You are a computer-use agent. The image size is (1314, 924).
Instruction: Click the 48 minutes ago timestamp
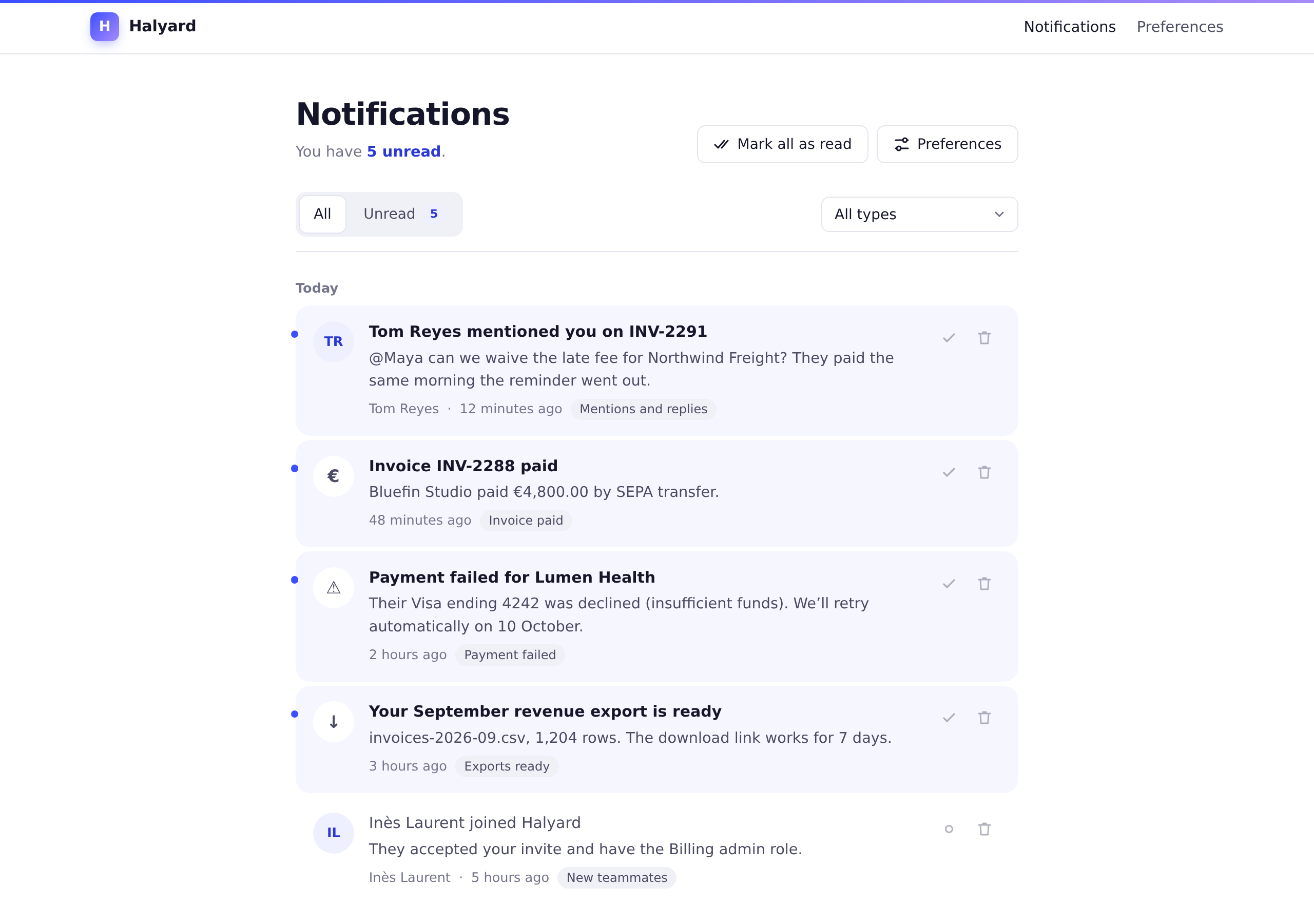419,521
